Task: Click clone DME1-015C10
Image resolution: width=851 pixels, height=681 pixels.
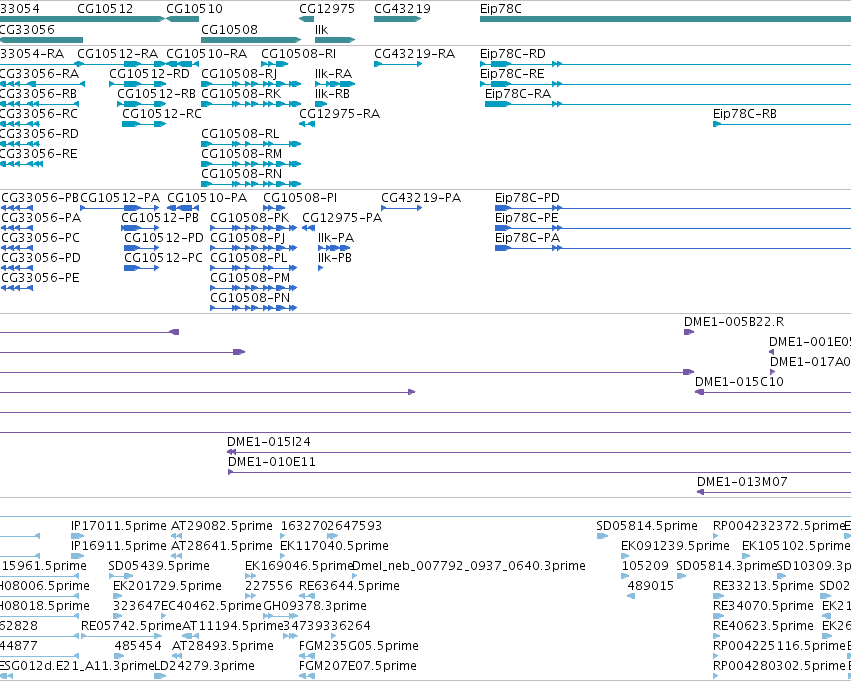Action: click(x=739, y=382)
